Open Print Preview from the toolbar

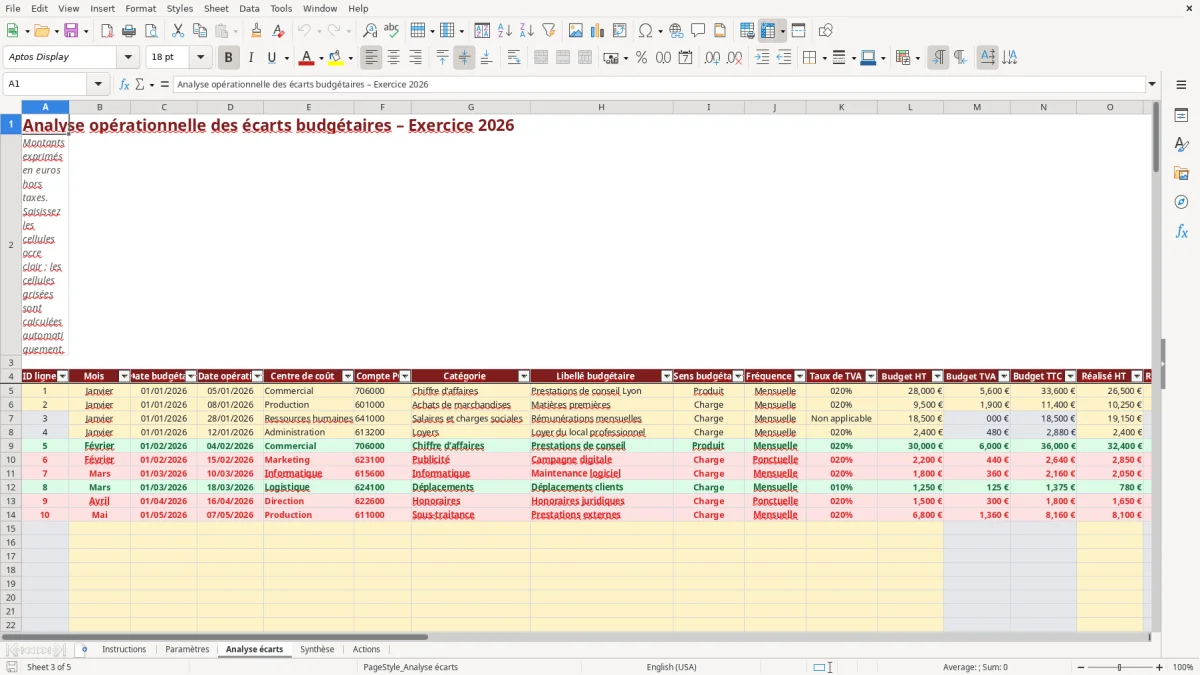point(151,31)
